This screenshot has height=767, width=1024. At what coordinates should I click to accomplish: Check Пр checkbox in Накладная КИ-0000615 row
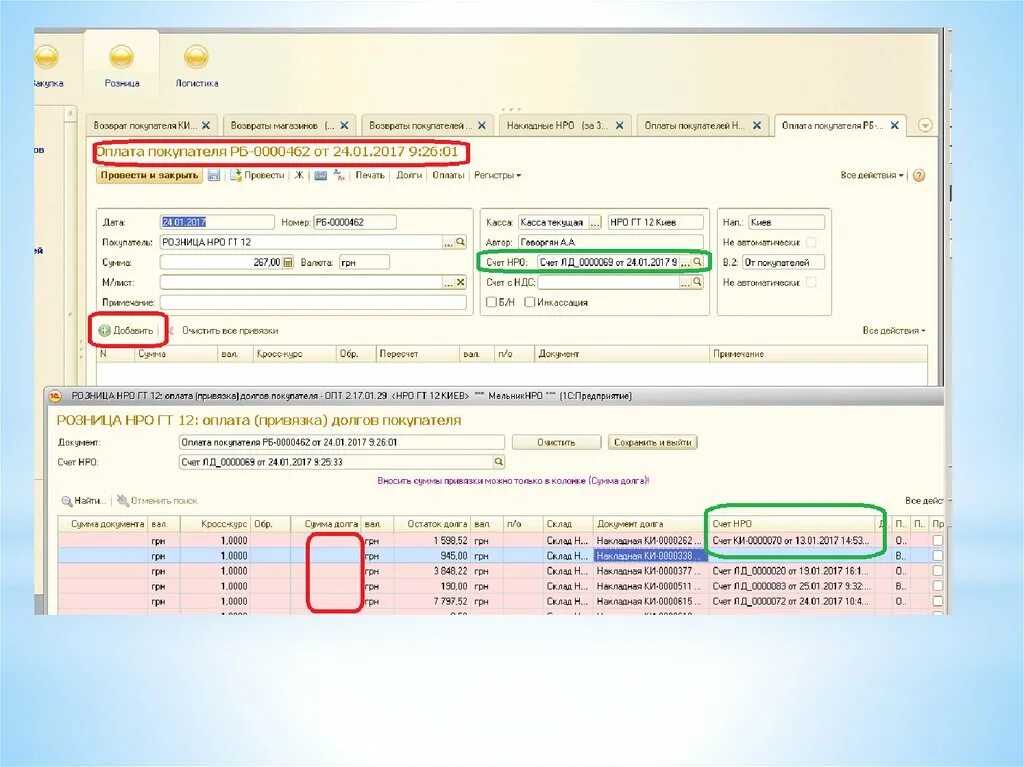(x=938, y=601)
